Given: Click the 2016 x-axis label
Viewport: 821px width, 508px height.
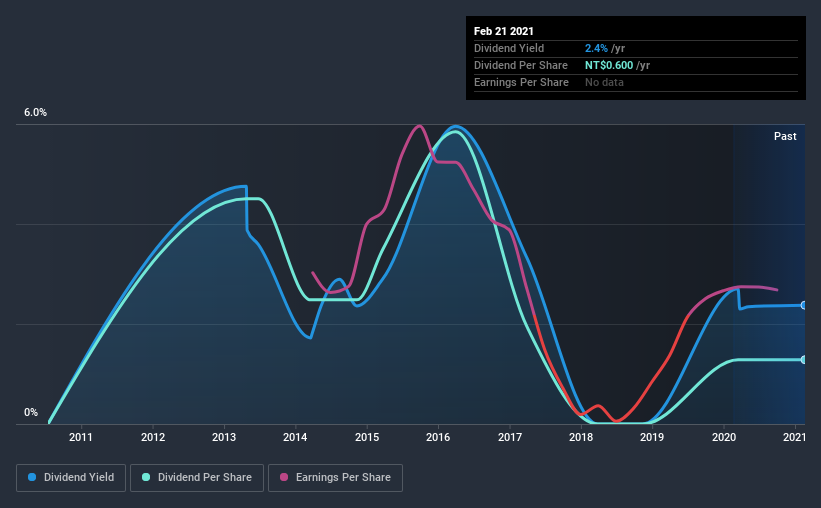Looking at the screenshot, I should (438, 437).
